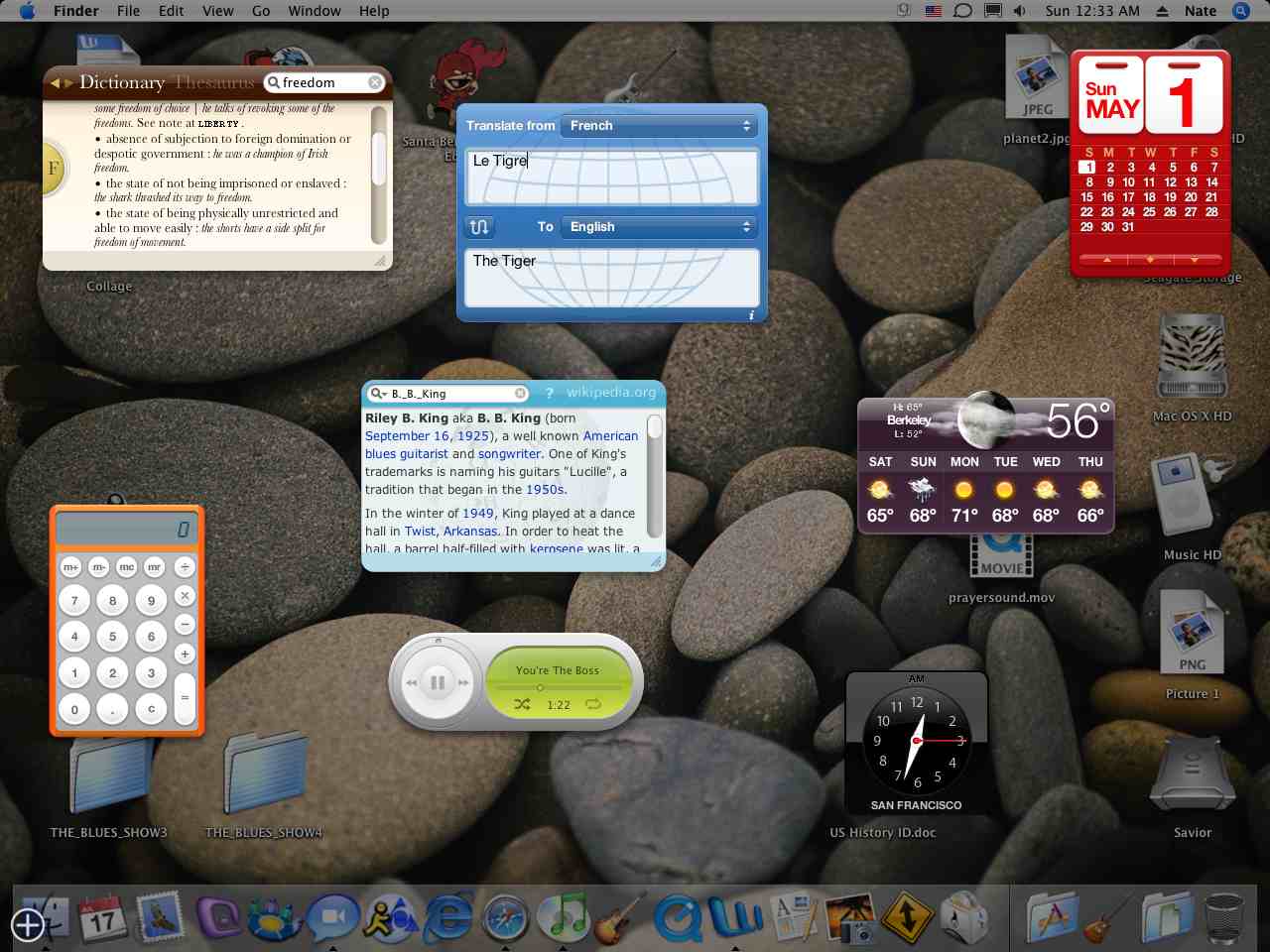Open the Window menu

(x=315, y=11)
